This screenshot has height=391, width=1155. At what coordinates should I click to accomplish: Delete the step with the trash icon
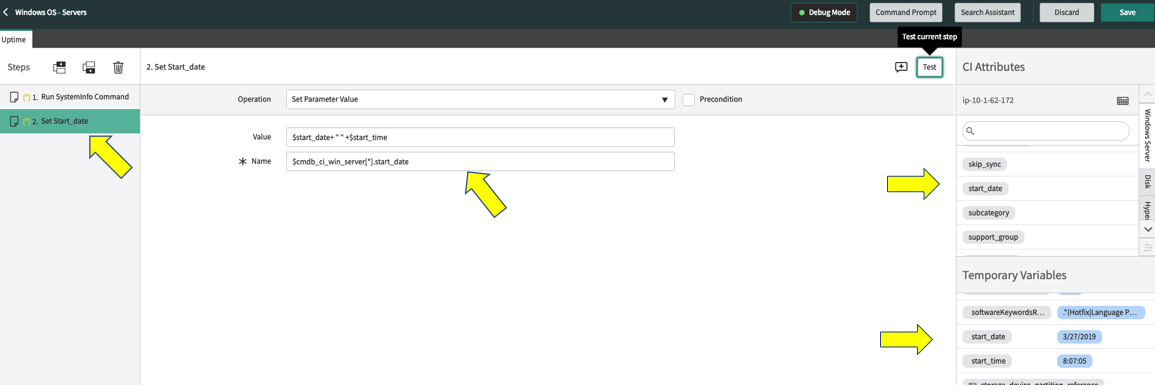pos(118,67)
